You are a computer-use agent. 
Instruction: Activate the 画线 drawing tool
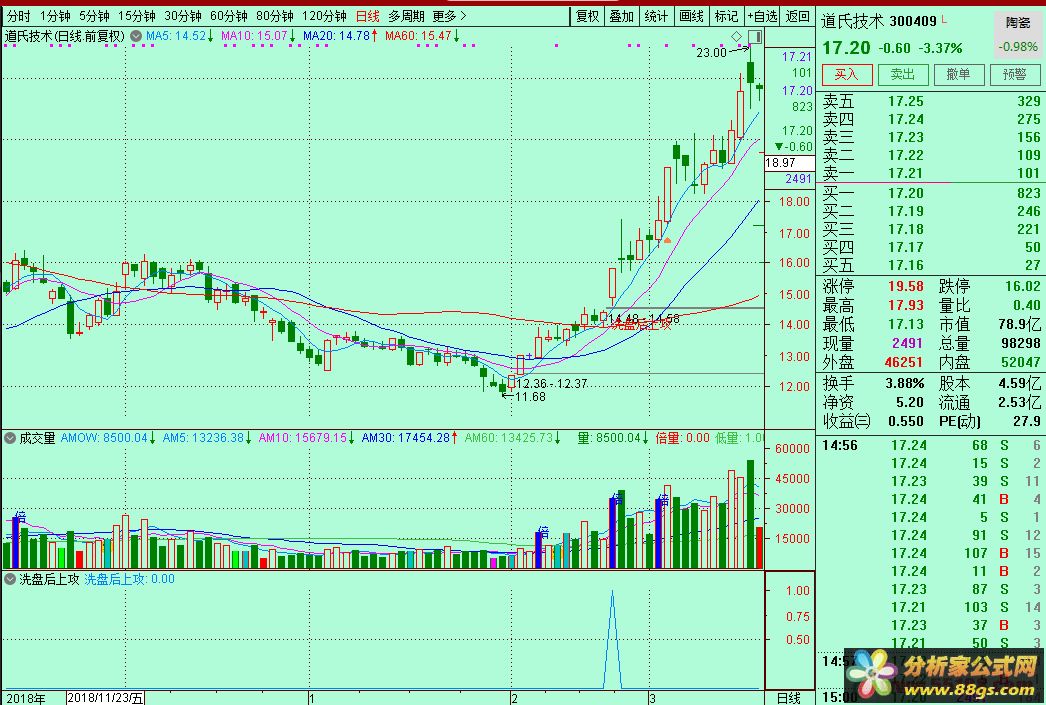click(691, 16)
